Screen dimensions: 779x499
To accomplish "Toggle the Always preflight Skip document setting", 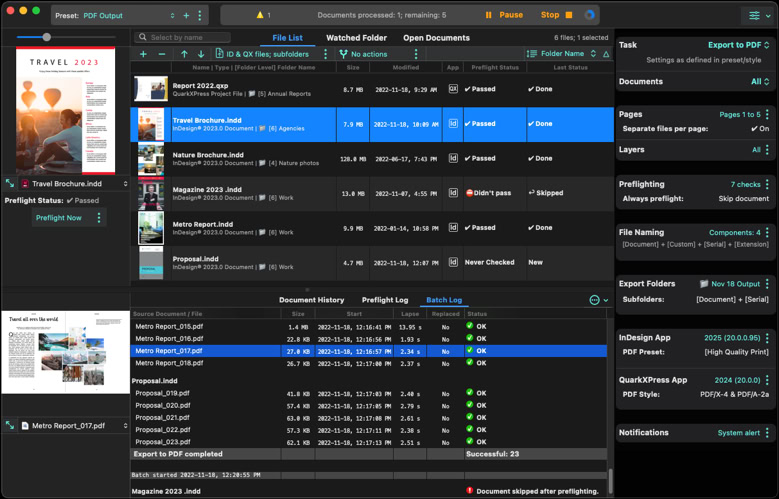I will 744,199.
